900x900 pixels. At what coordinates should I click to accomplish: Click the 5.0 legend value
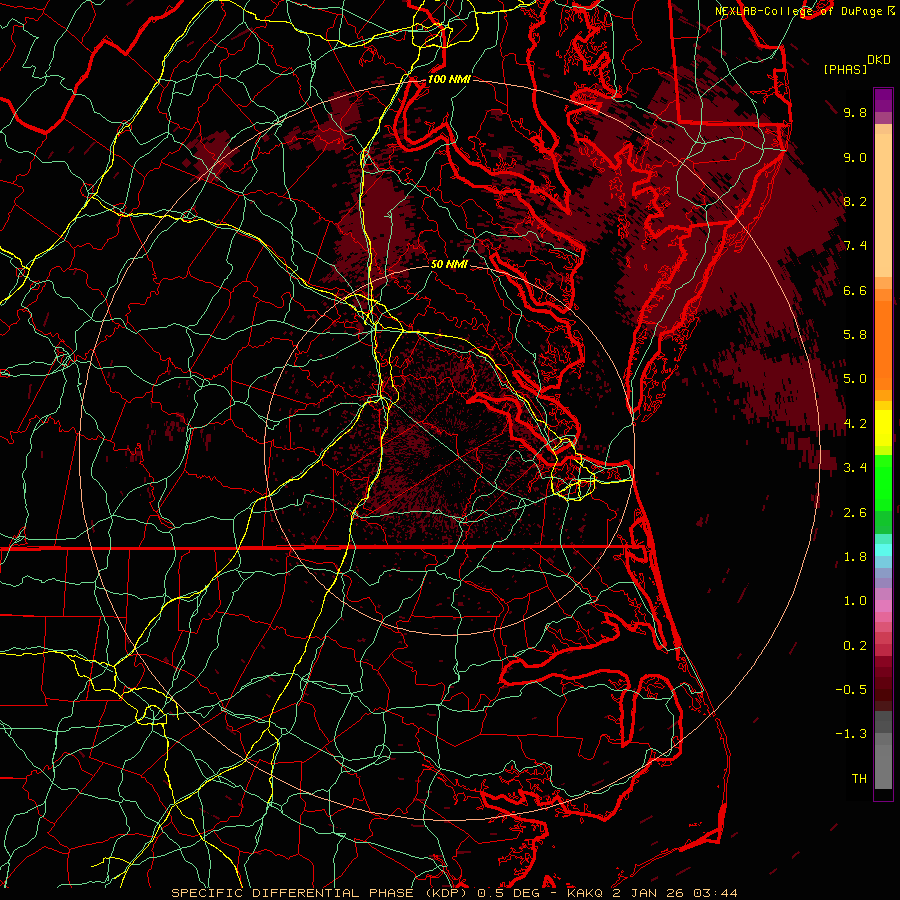[855, 379]
